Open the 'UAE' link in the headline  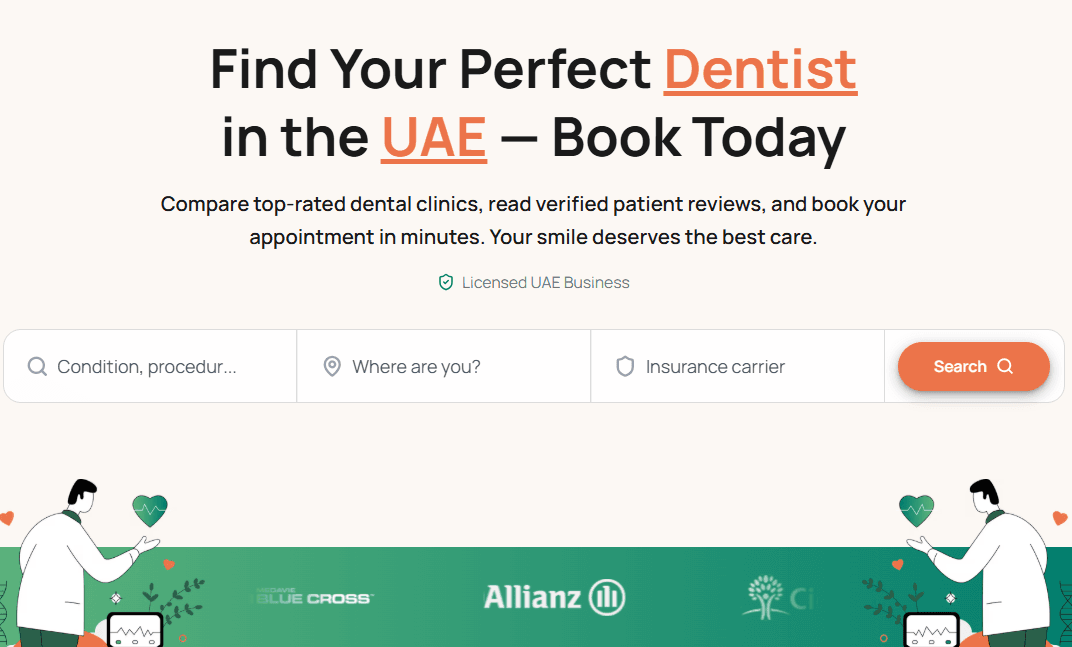coord(433,137)
